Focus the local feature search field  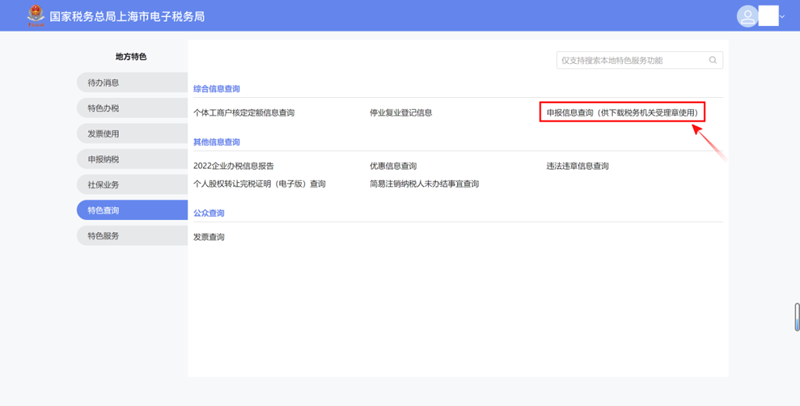coord(632,61)
